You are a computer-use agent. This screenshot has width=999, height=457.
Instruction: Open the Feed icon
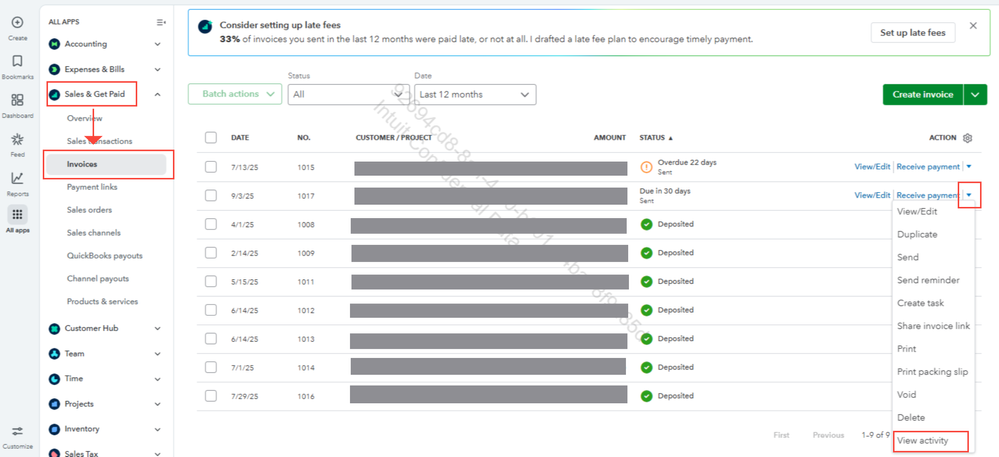click(x=17, y=139)
